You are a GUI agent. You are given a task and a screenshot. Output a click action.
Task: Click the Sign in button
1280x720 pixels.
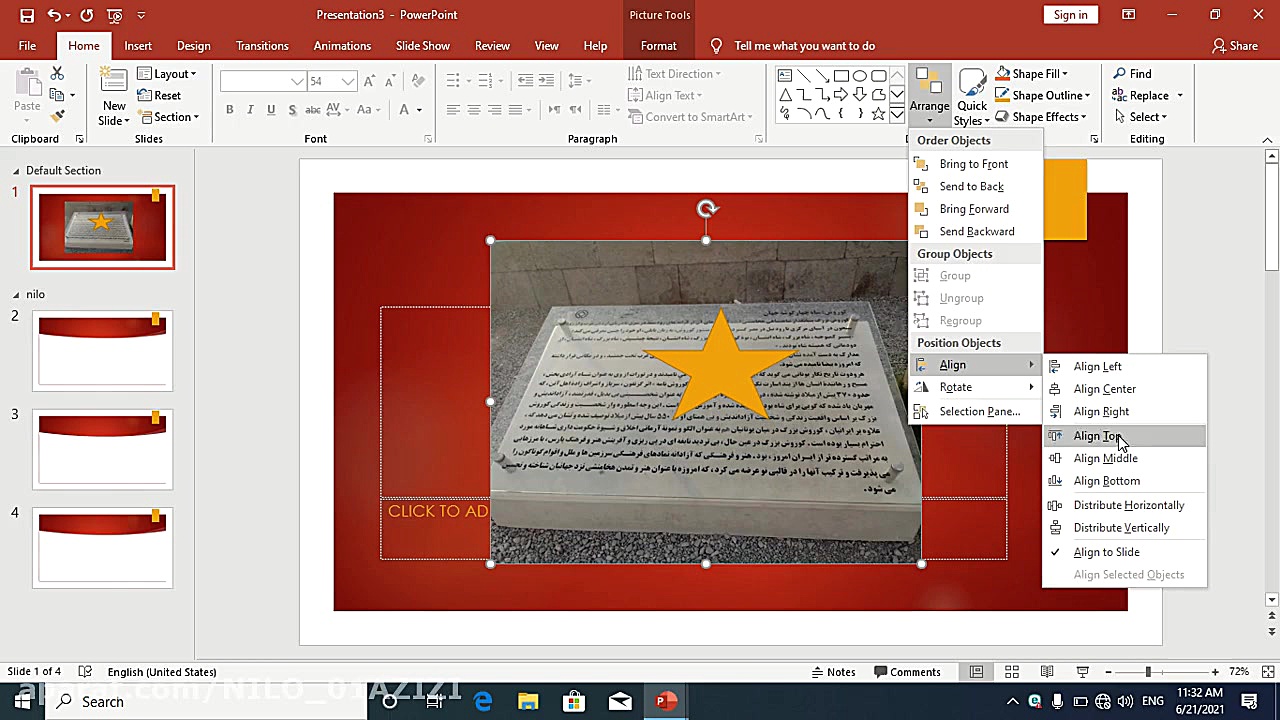click(1070, 15)
